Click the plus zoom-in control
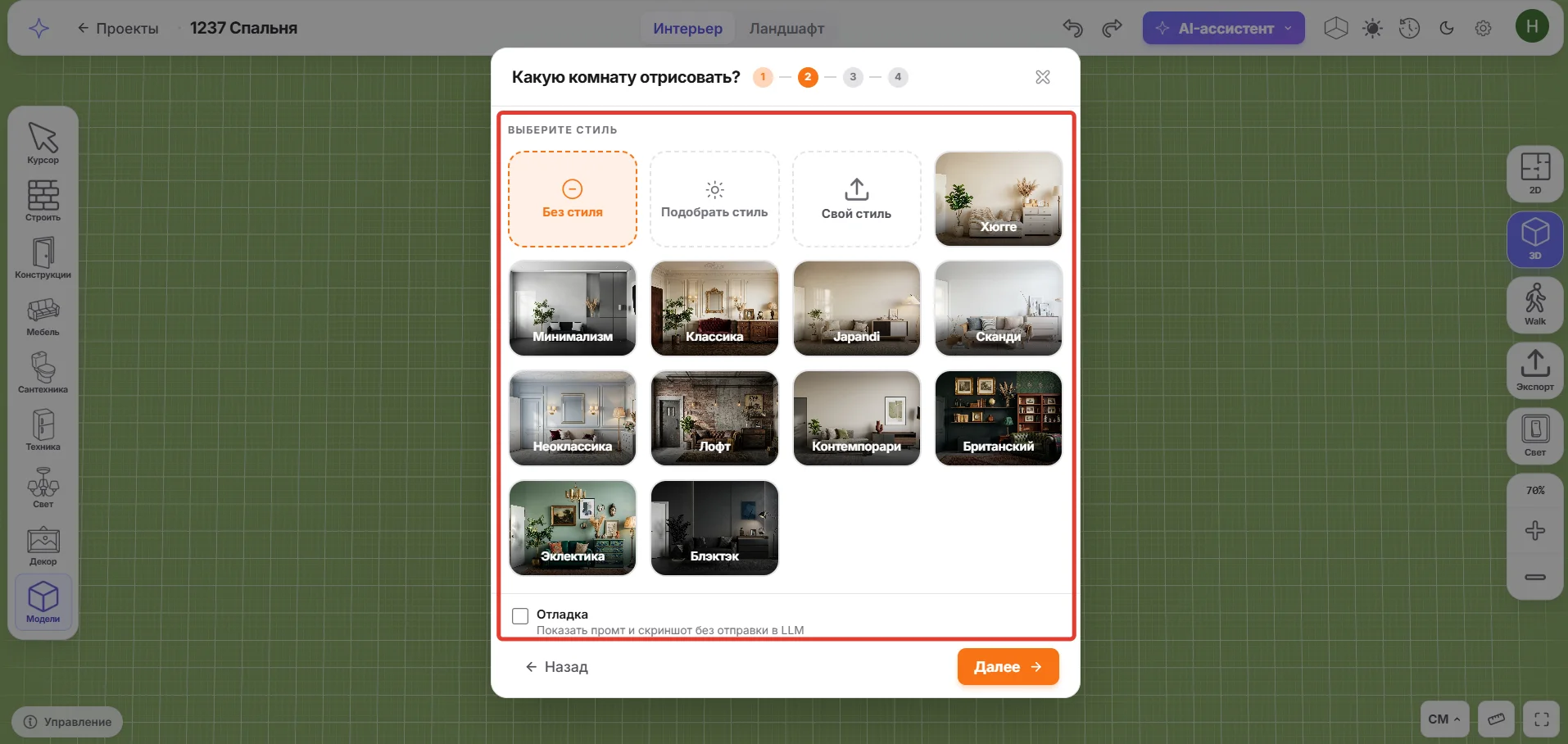This screenshot has width=1568, height=744. point(1535,531)
